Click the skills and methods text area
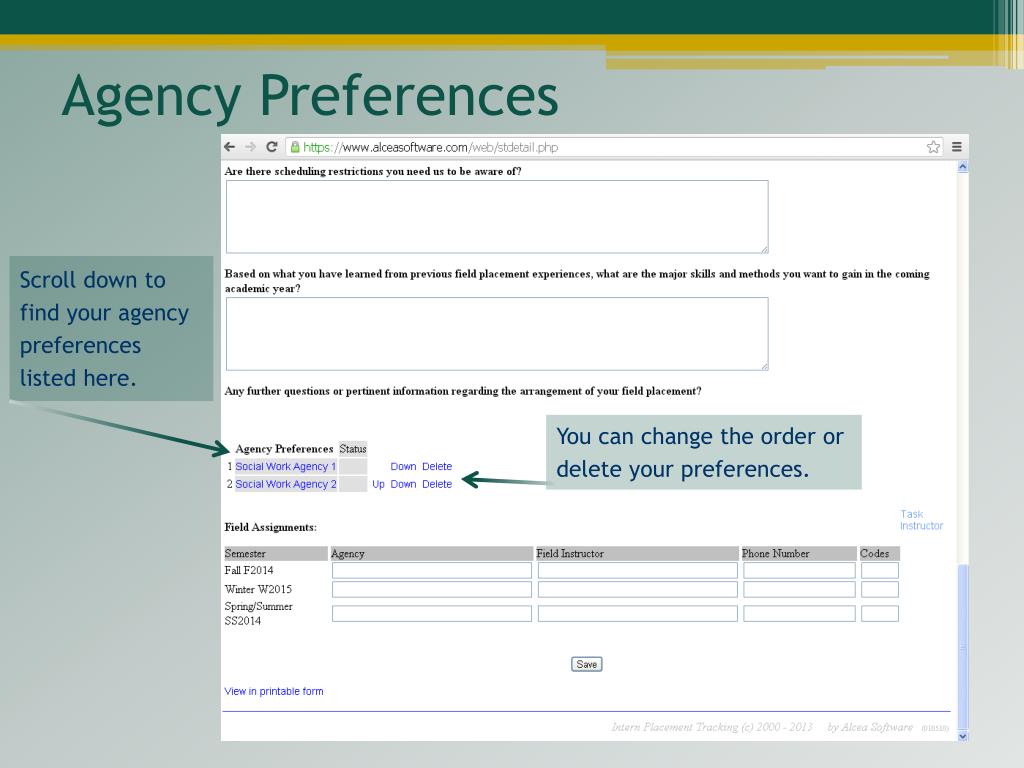Image resolution: width=1024 pixels, height=768 pixels. [497, 334]
